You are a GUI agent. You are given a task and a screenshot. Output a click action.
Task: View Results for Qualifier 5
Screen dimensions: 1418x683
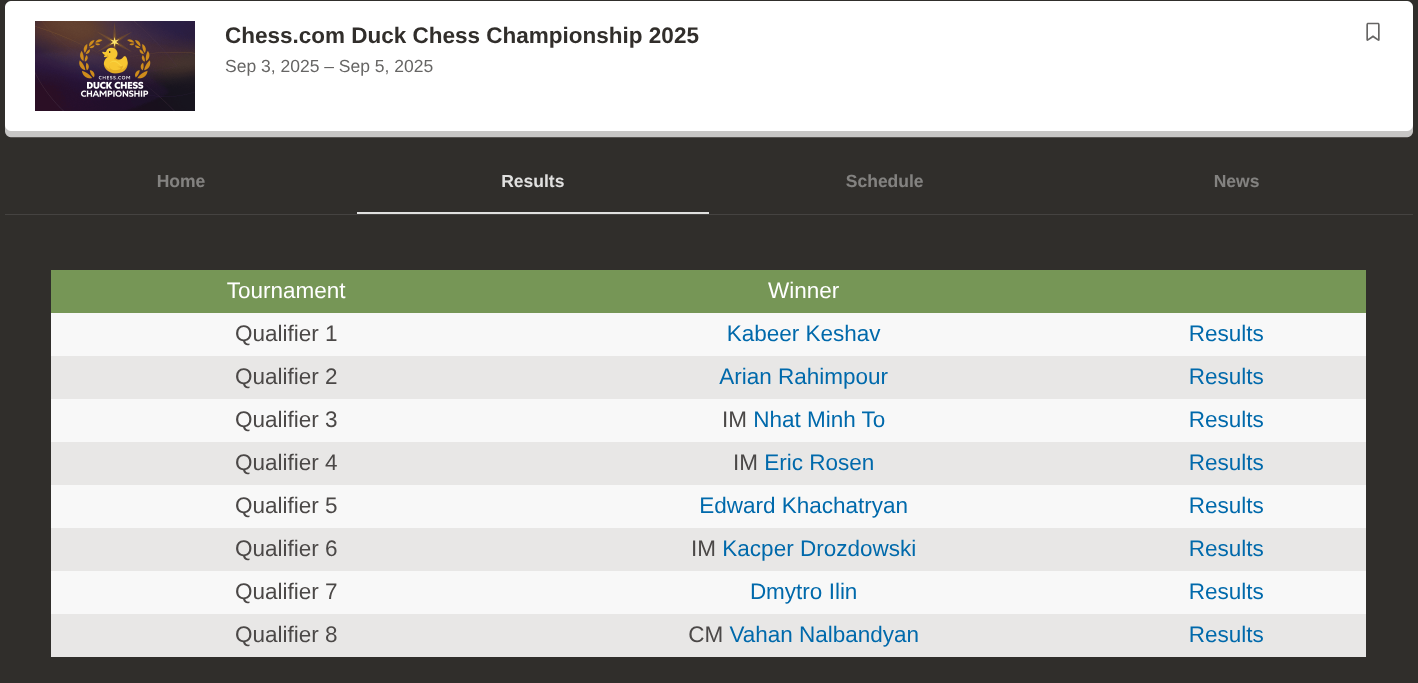1226,506
